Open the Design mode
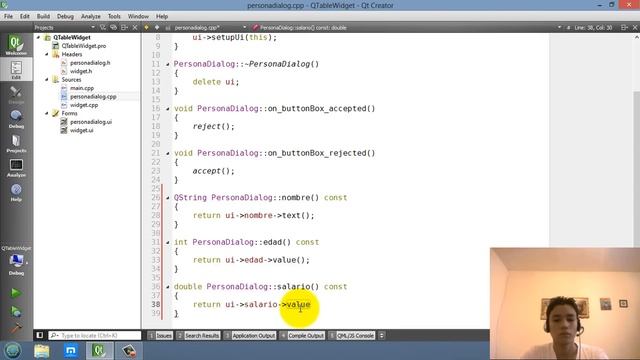 click(x=16, y=95)
